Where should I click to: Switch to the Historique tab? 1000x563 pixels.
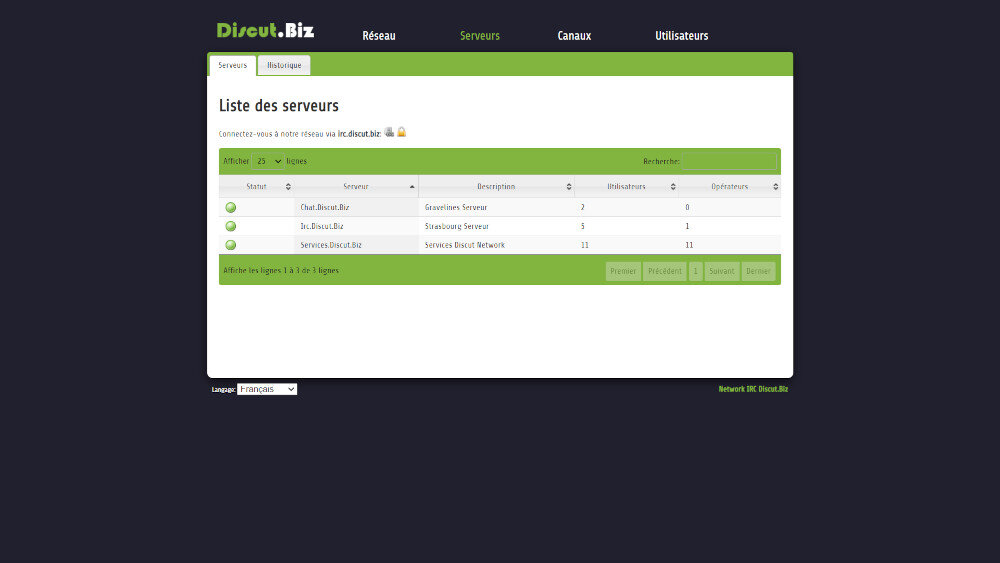tap(284, 66)
